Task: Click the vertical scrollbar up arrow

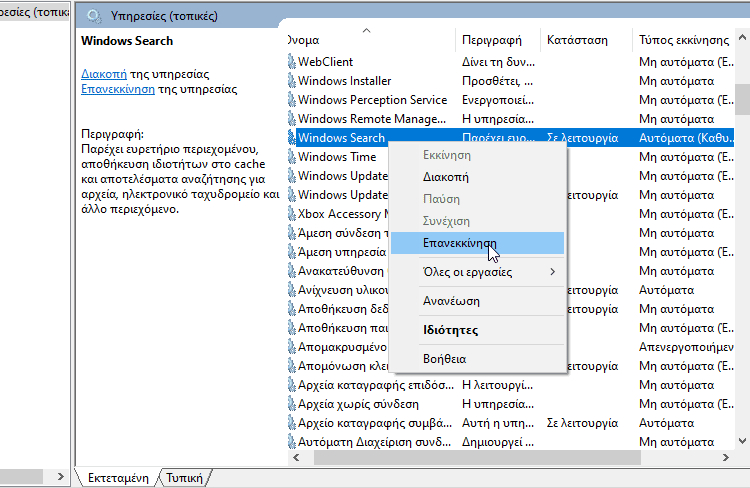Action: click(742, 37)
